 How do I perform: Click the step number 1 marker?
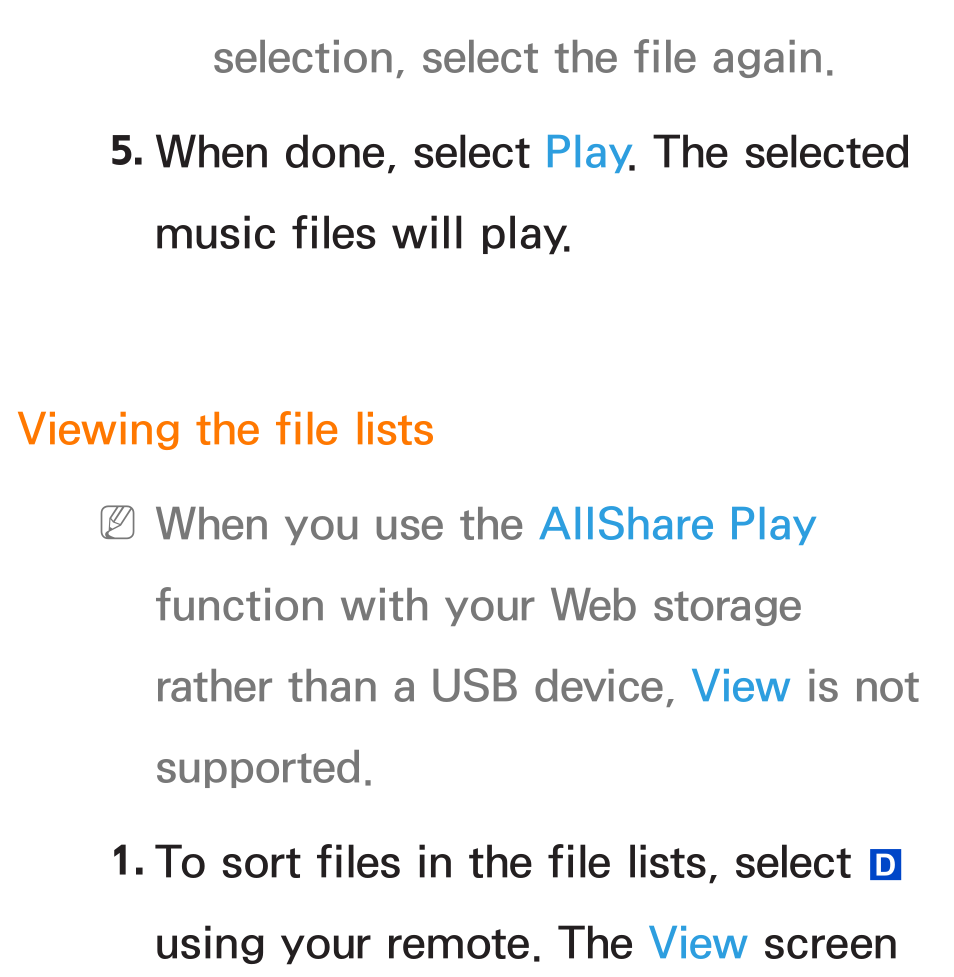pos(128,862)
